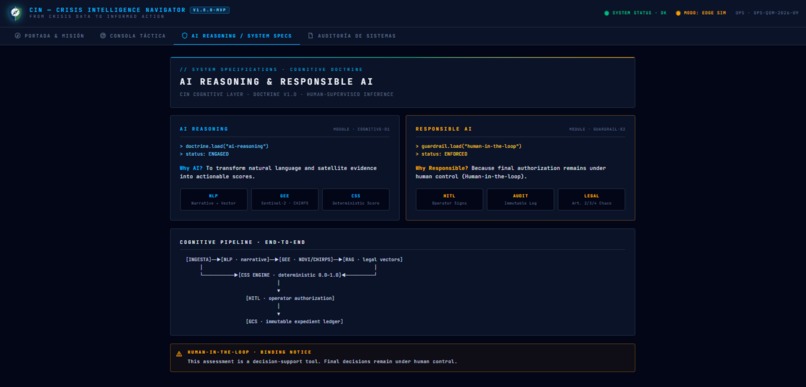Click the decision-support tool disclaimer sentence
This screenshot has height=387, width=806.
click(x=322, y=361)
